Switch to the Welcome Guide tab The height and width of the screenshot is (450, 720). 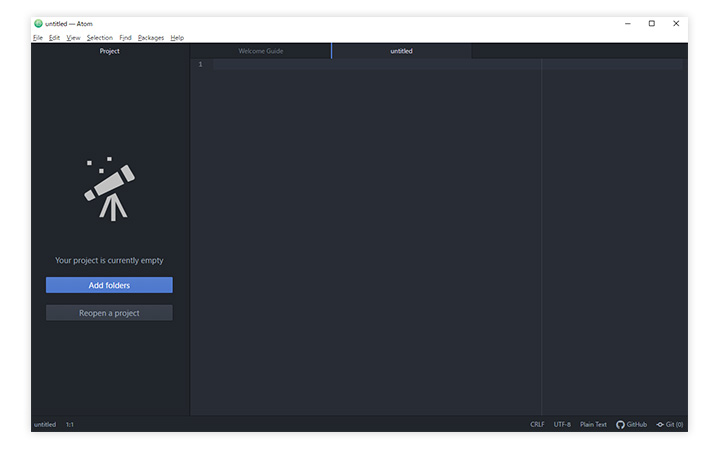(x=260, y=51)
